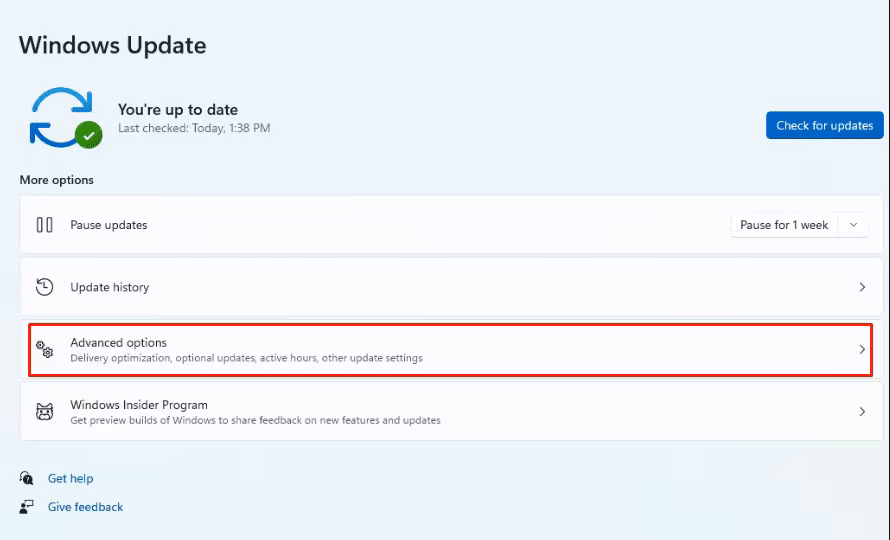The width and height of the screenshot is (890, 540).
Task: Click the pause icon beside Pause updates
Action: click(x=44, y=225)
